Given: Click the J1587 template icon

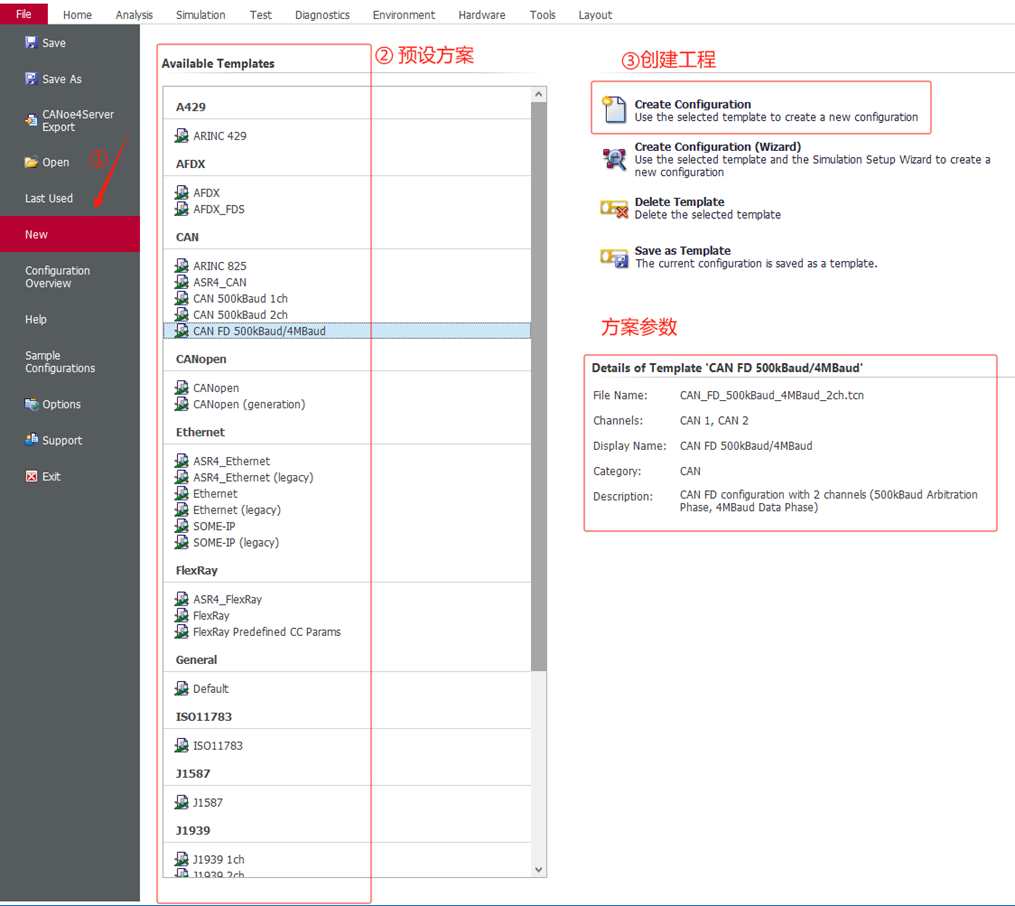Looking at the screenshot, I should [x=182, y=802].
